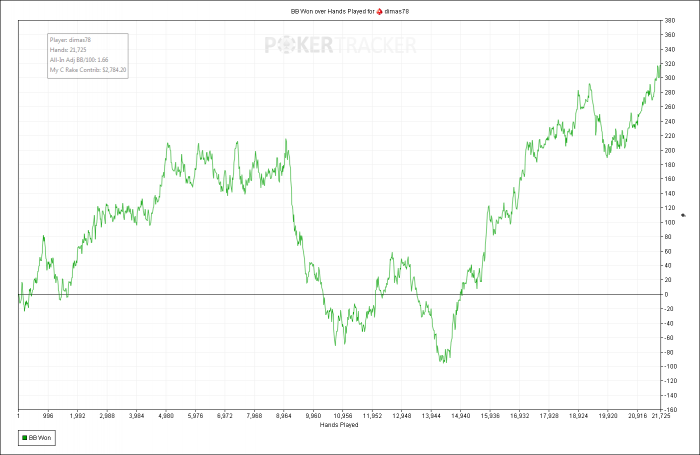Click y-axis value '320'

pos(670,64)
